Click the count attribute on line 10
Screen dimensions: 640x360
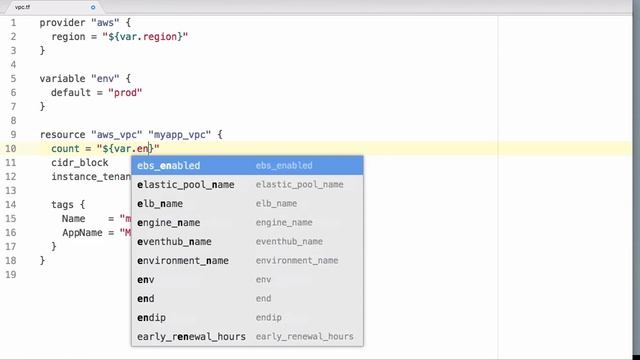65,149
